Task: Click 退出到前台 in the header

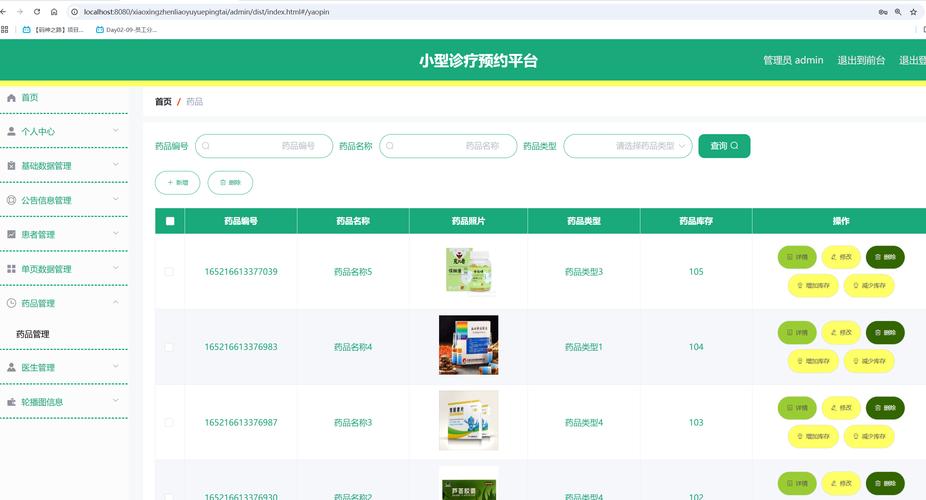Action: (x=861, y=60)
